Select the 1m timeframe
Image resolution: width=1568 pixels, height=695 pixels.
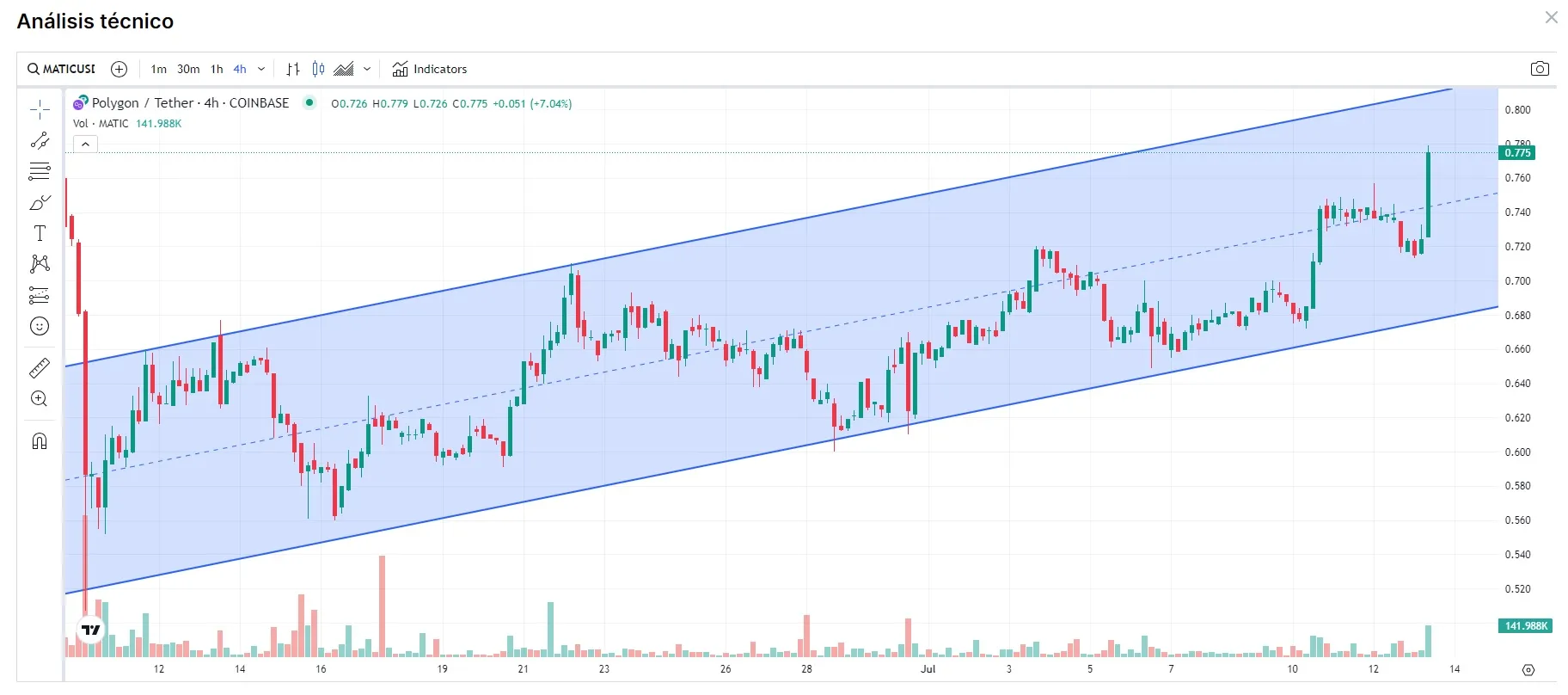[159, 69]
